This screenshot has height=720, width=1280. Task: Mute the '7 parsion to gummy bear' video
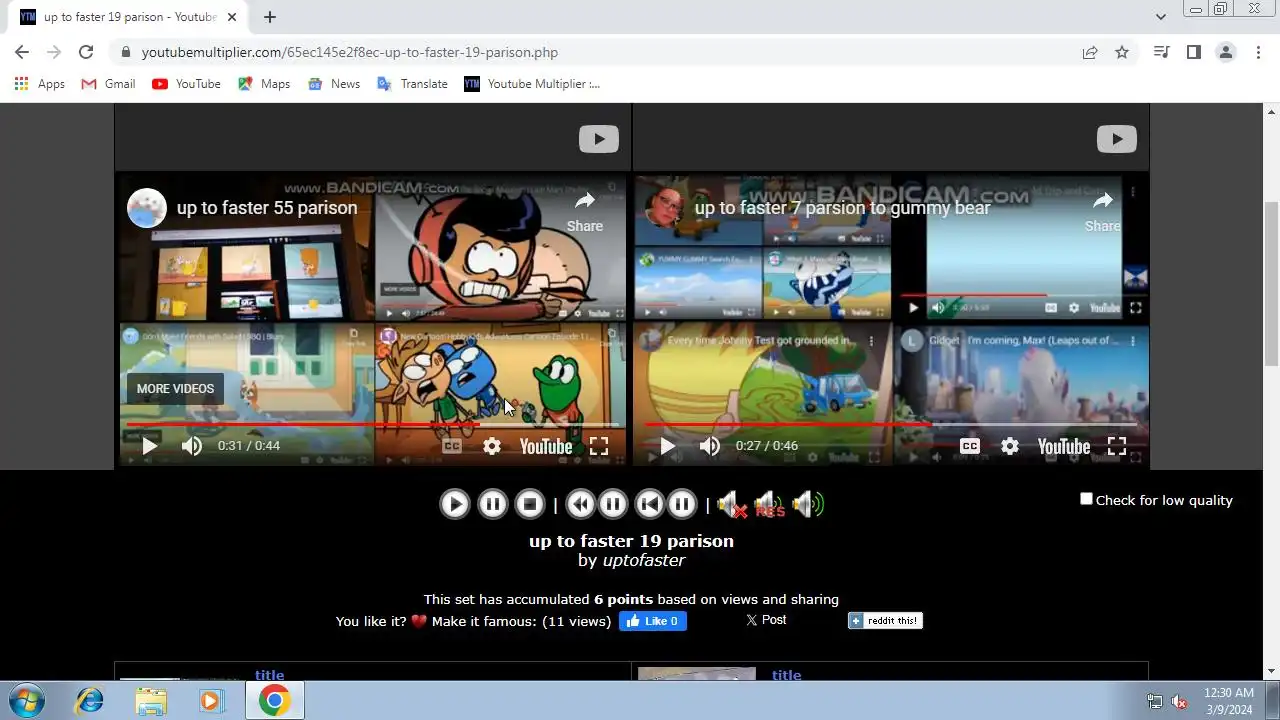point(709,446)
